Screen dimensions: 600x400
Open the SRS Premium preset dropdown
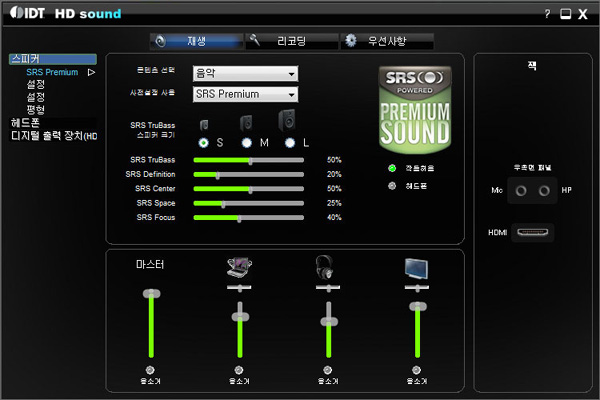(x=246, y=94)
